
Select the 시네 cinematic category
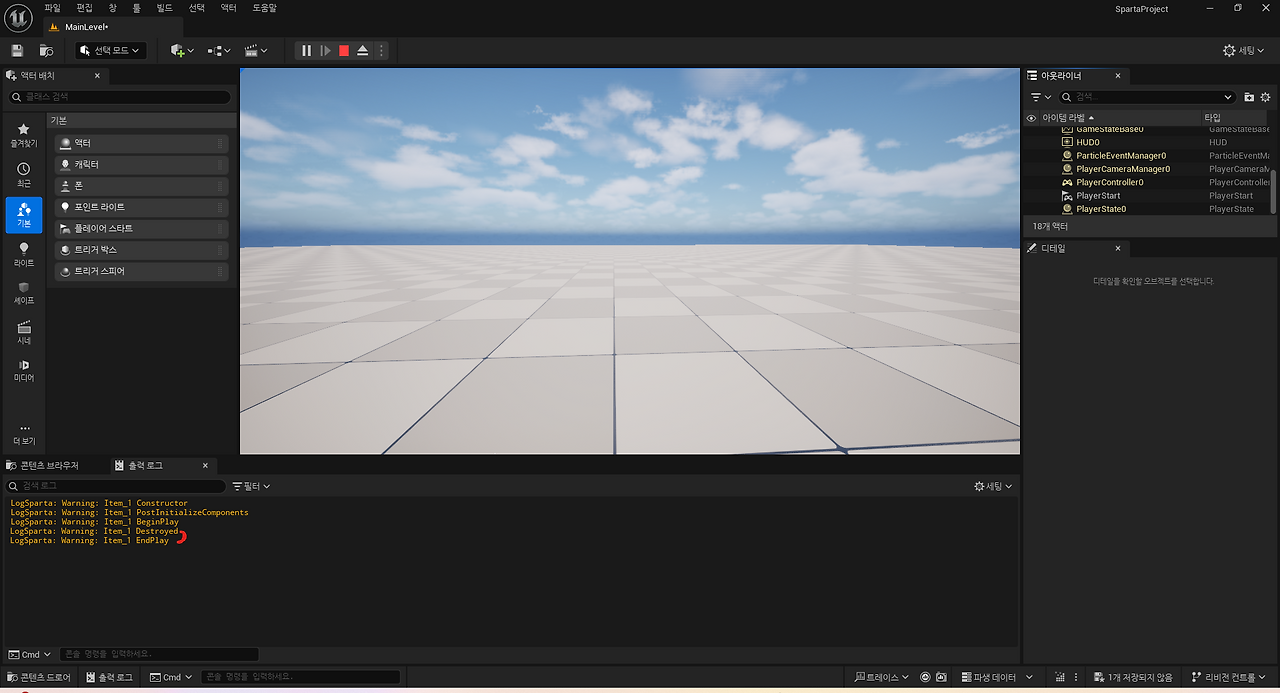pyautogui.click(x=24, y=333)
